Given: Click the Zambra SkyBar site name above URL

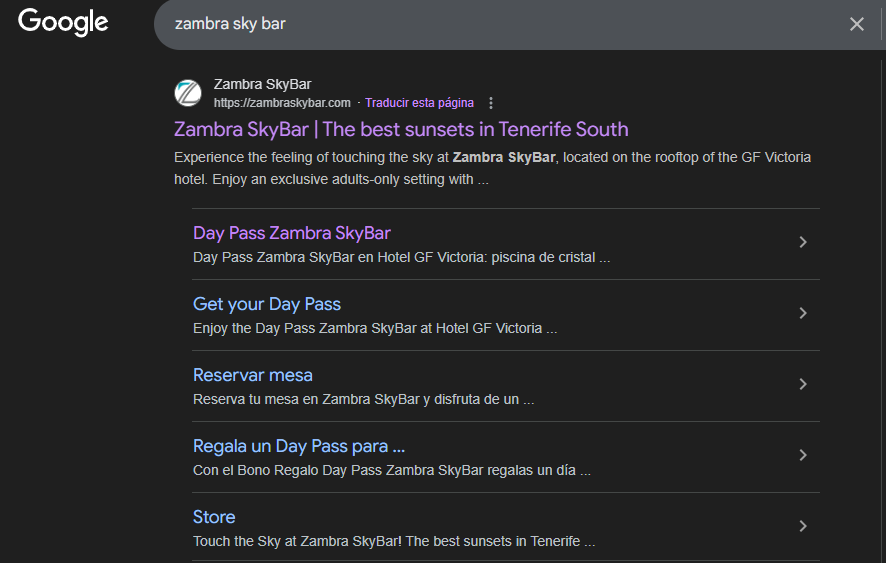Looking at the screenshot, I should point(262,84).
